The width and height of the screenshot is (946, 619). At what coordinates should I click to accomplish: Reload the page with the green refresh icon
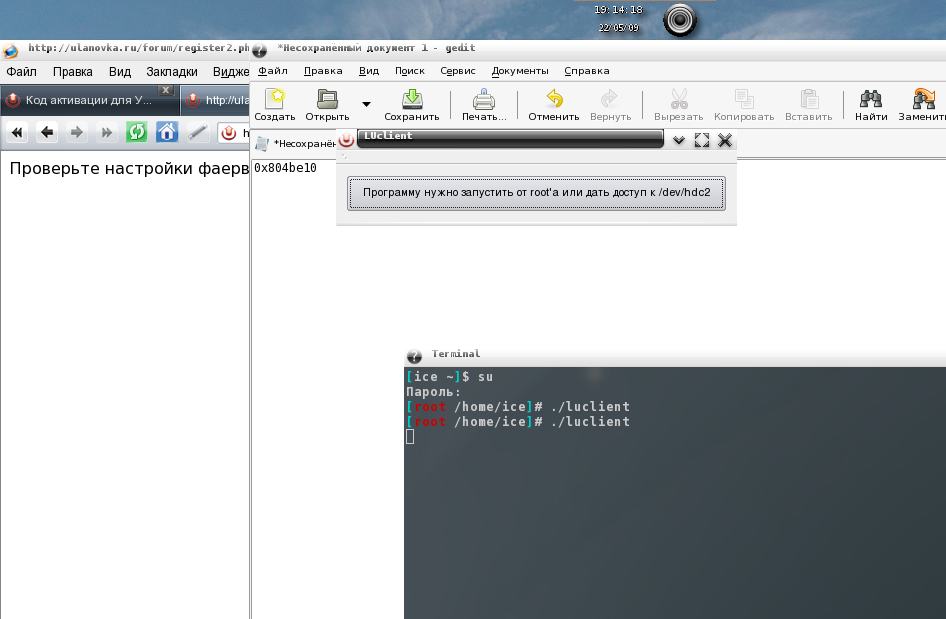point(136,132)
